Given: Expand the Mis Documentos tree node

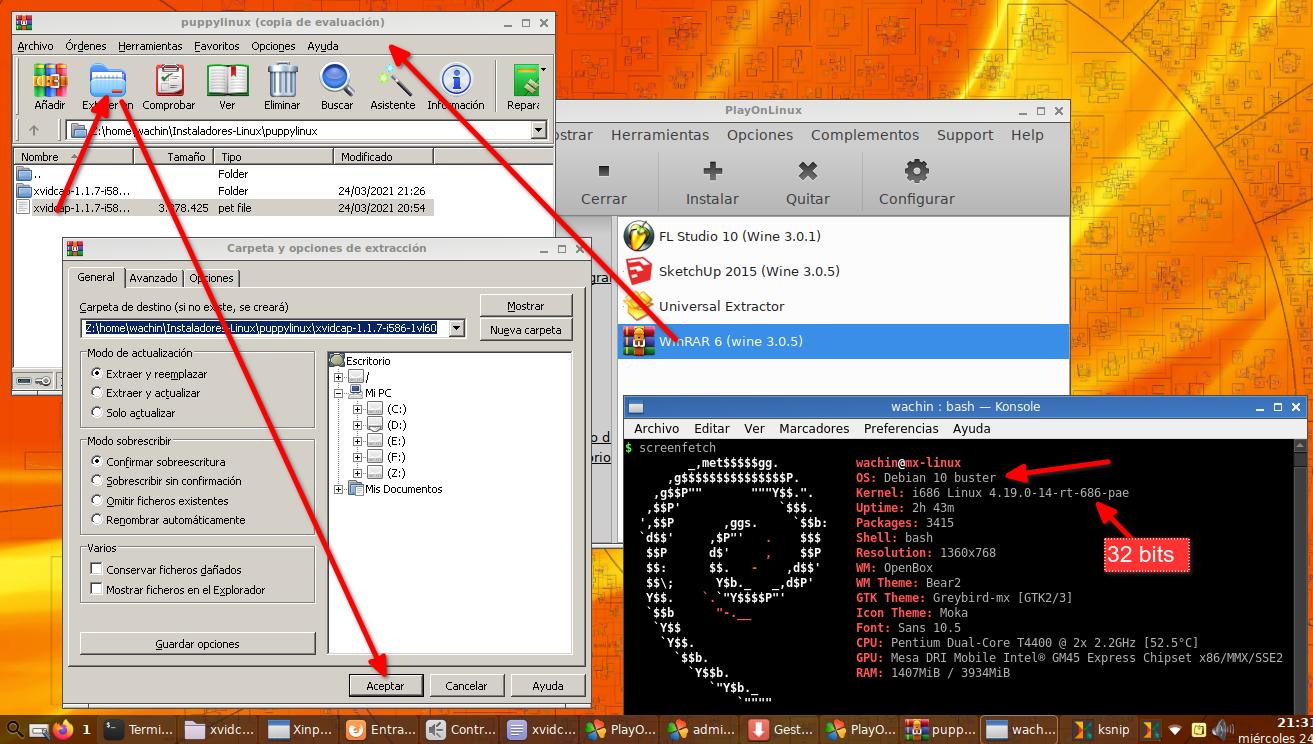Looking at the screenshot, I should [339, 489].
